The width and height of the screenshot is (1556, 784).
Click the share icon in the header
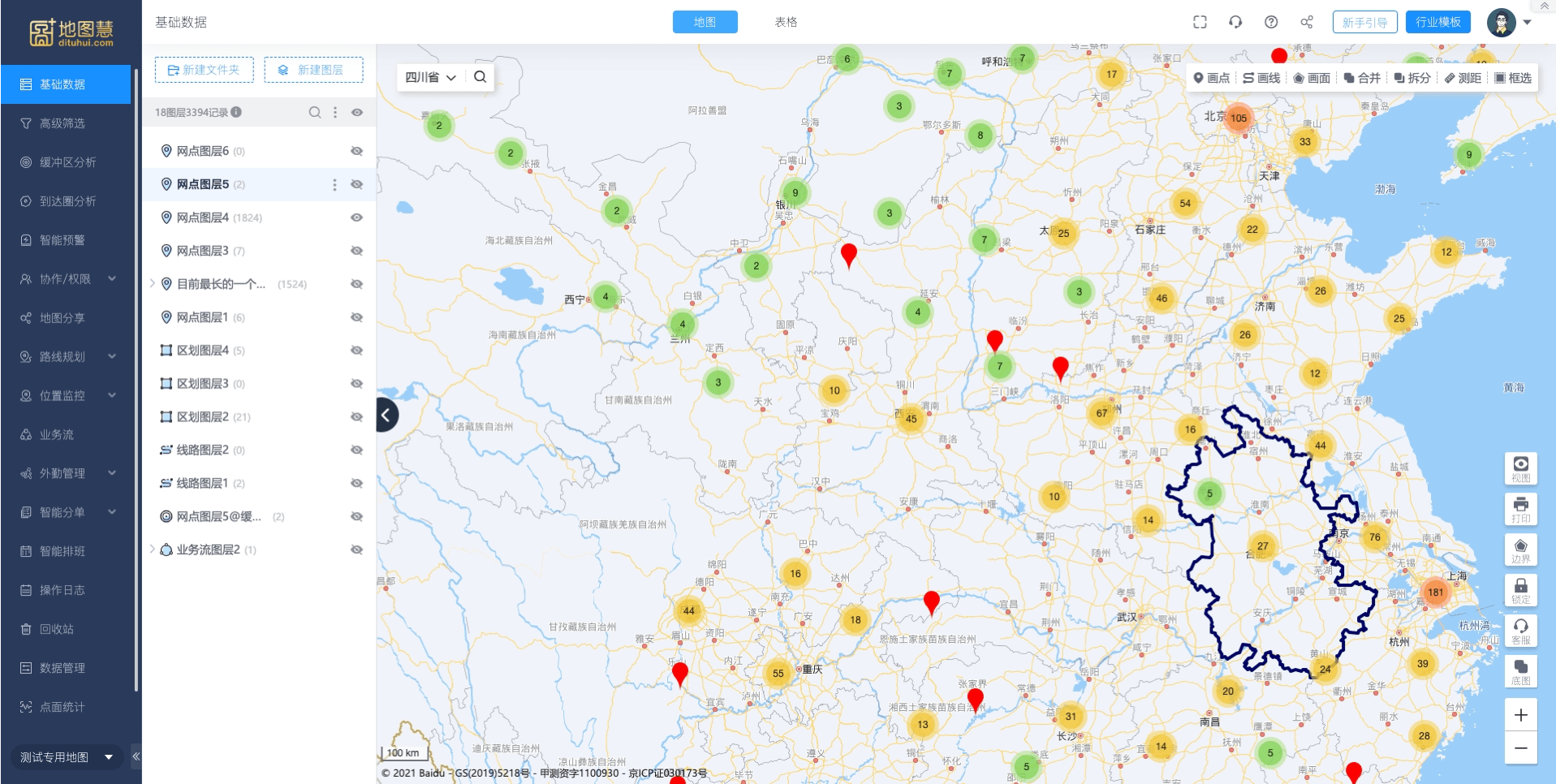(1307, 22)
